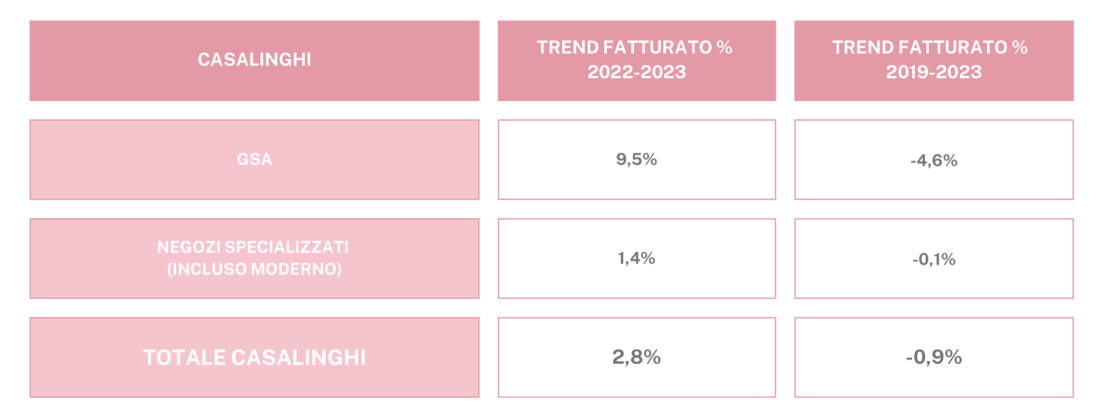Click the Totale Casalinghi row label
The image size is (1105, 420).
[254, 357]
